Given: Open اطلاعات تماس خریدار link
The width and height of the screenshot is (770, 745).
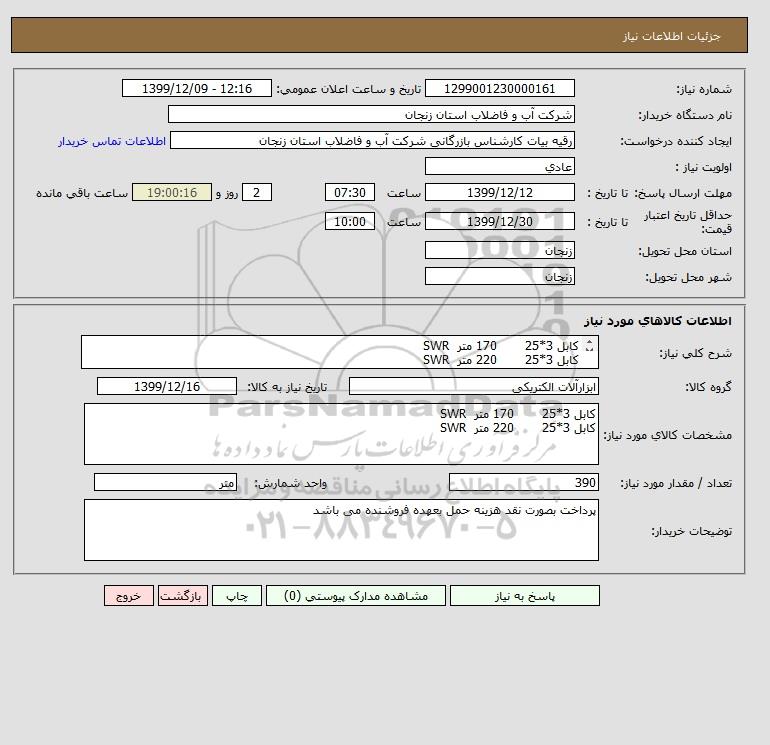Looking at the screenshot, I should coord(112,141).
